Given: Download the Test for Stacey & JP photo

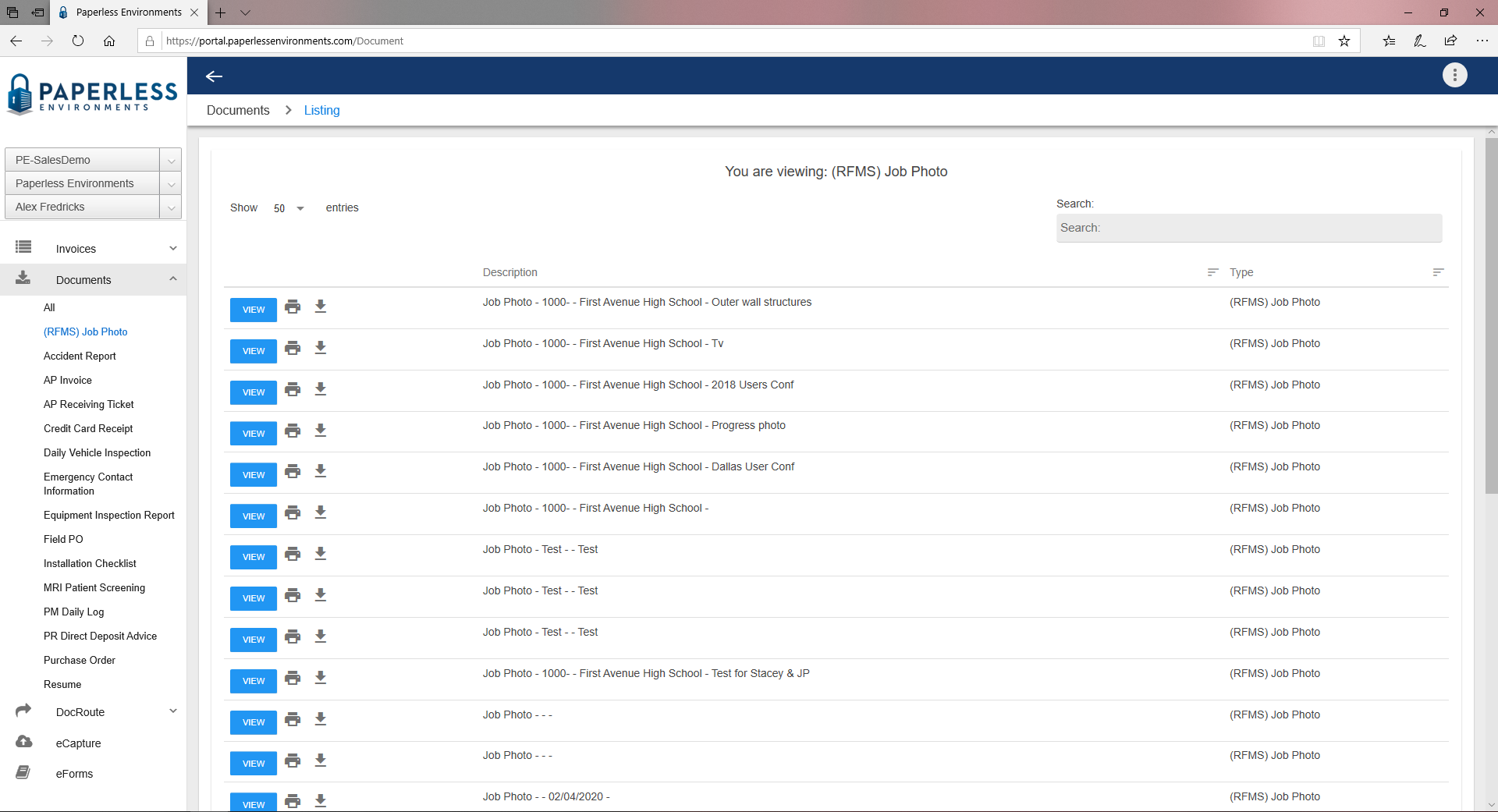Looking at the screenshot, I should tap(321, 678).
